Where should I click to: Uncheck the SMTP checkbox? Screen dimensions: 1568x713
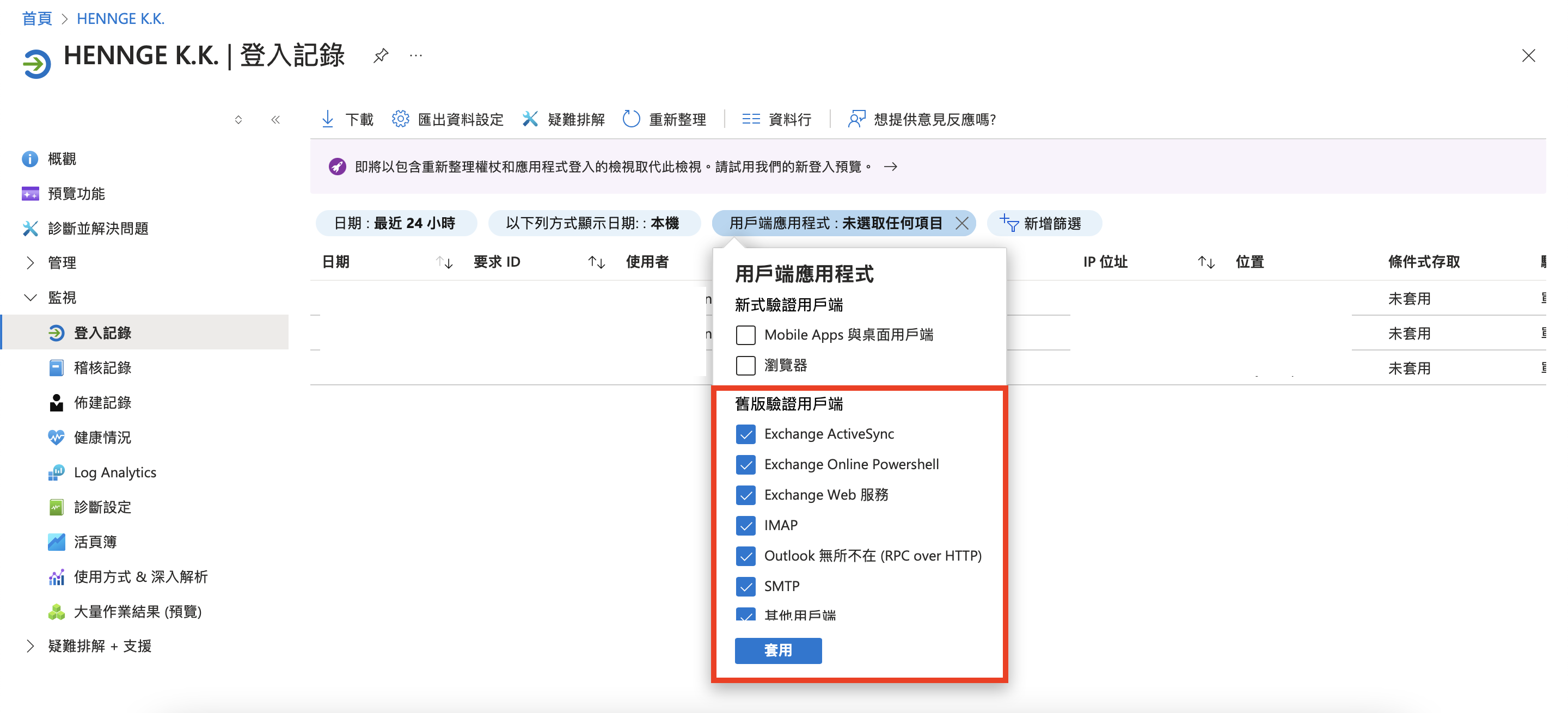[x=746, y=586]
